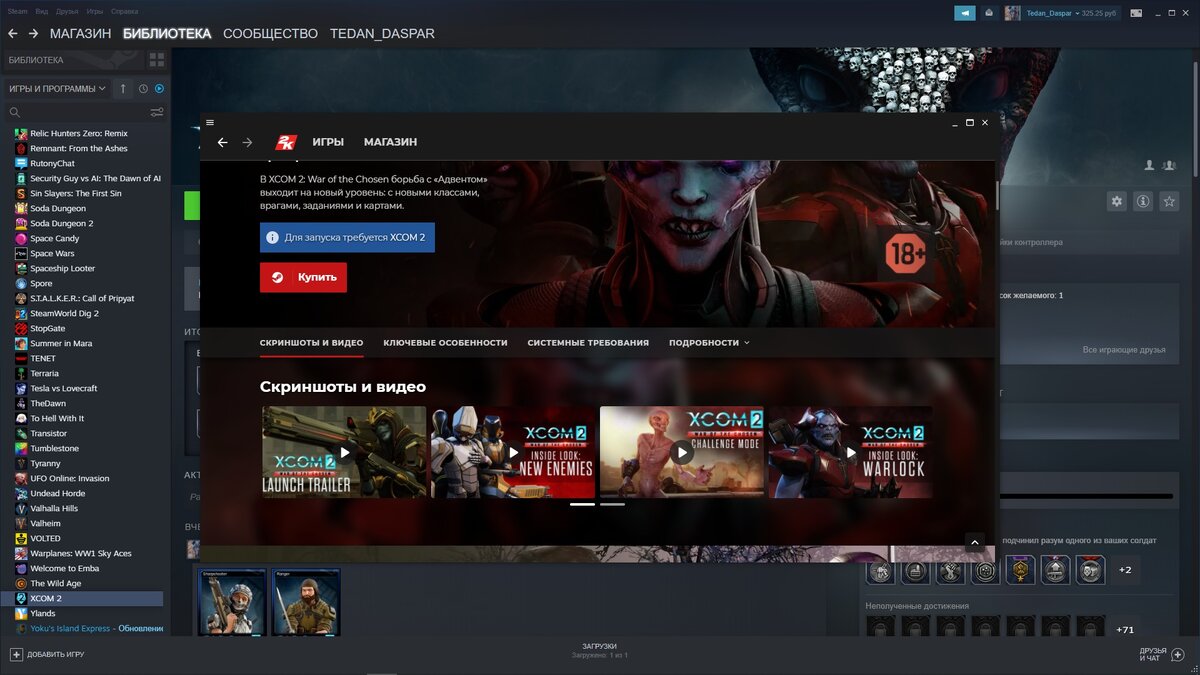Open Friends and Chat plus icon

pyautogui.click(x=1177, y=654)
